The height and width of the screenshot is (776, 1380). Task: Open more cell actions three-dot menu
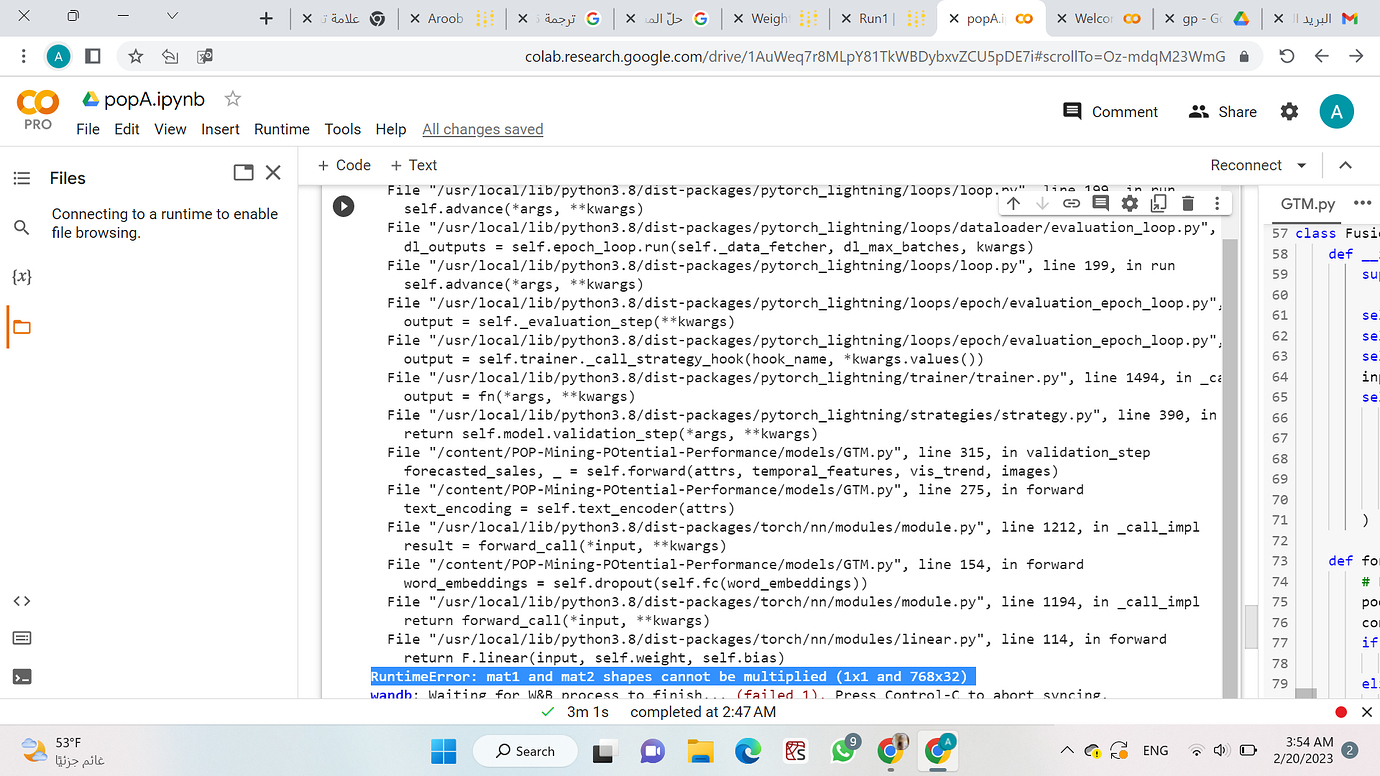[x=1217, y=203]
